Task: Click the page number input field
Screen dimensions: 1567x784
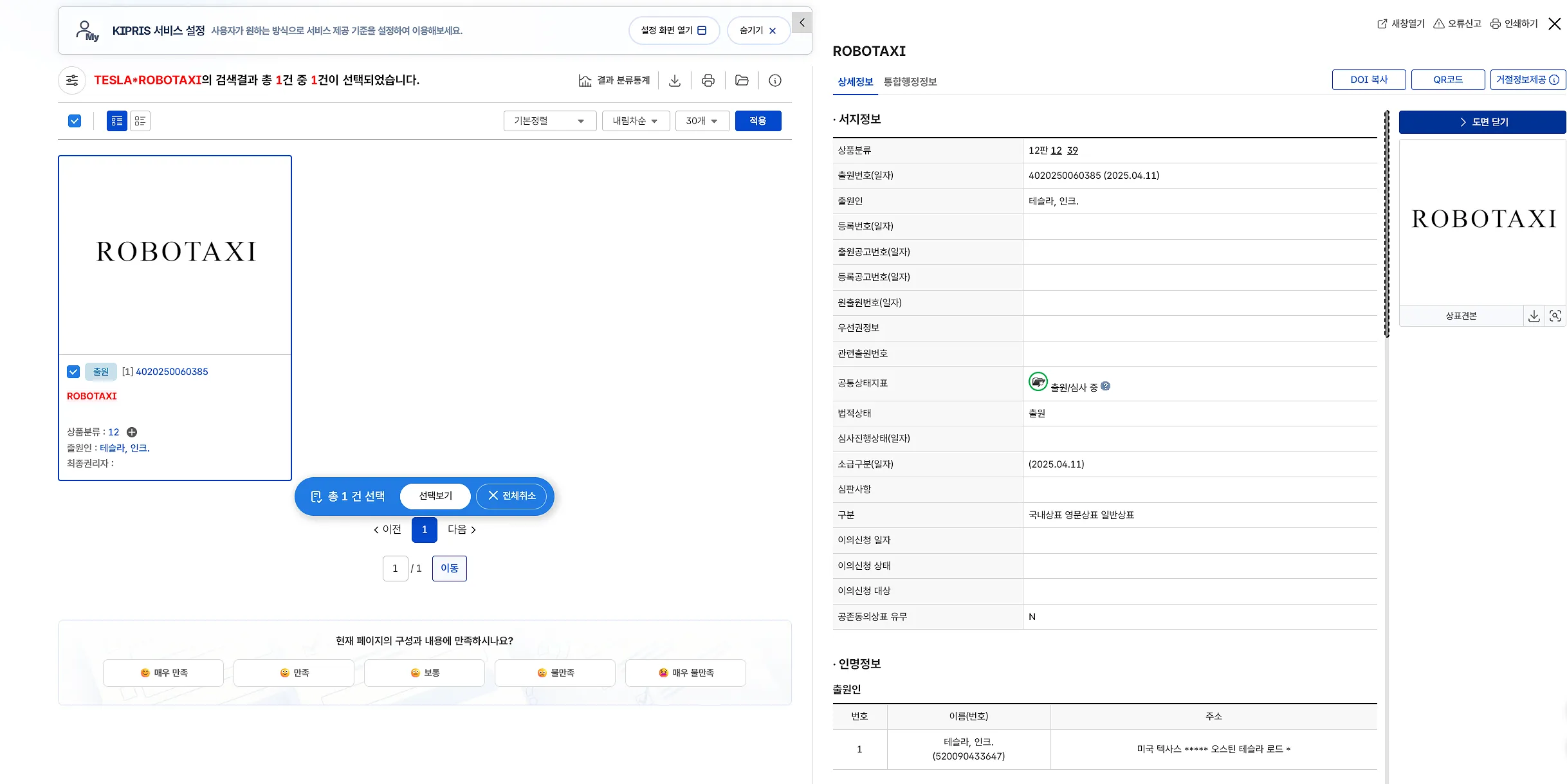Action: point(396,569)
